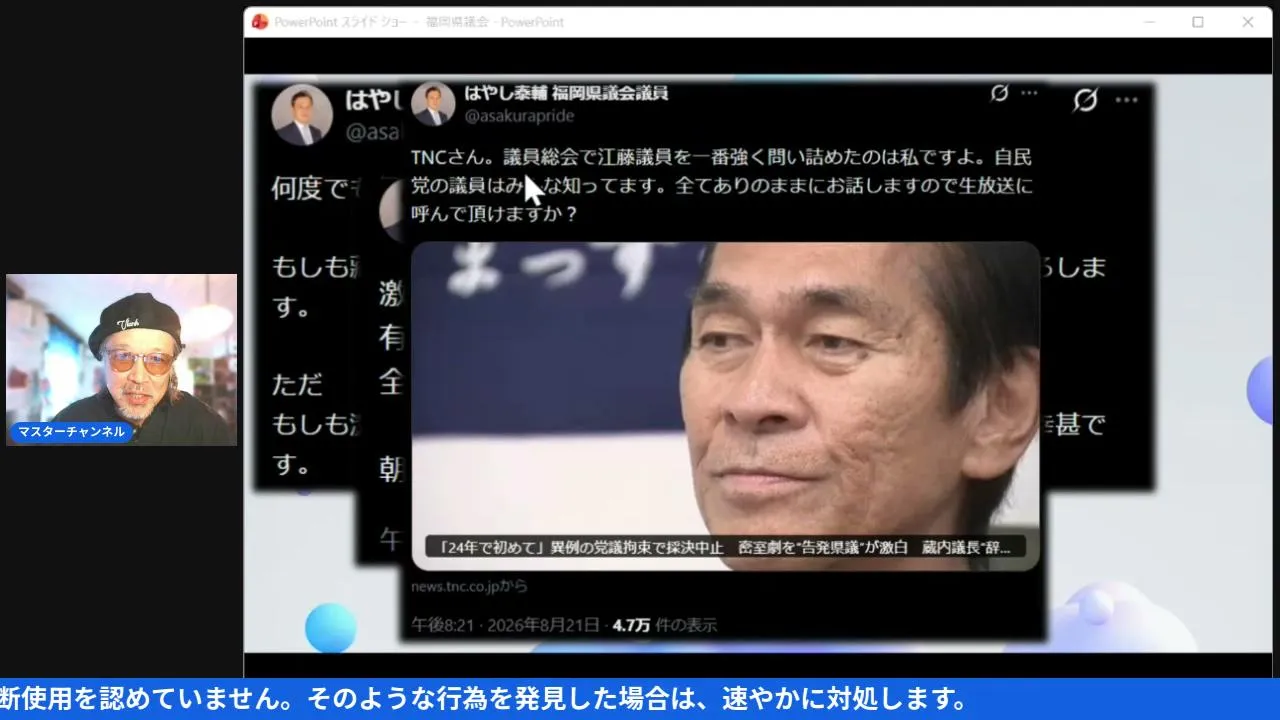Screen dimensions: 1280x720
Task: Click the webcam video of the man in a cap
Action: (121, 360)
